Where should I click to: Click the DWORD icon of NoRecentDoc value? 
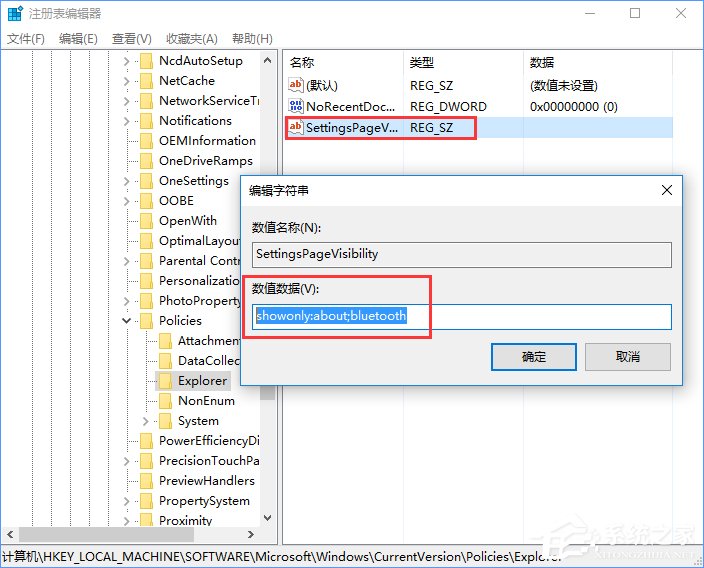(x=296, y=106)
